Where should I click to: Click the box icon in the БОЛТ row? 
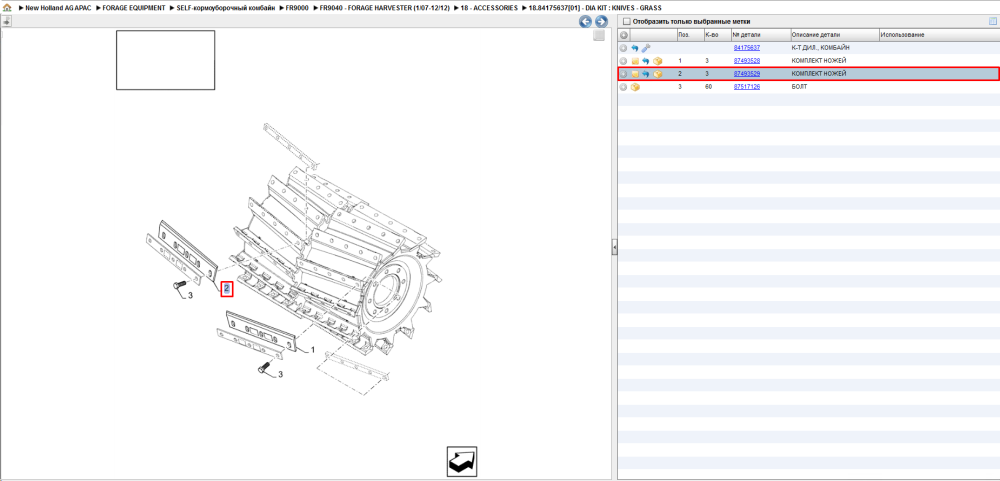pos(635,87)
